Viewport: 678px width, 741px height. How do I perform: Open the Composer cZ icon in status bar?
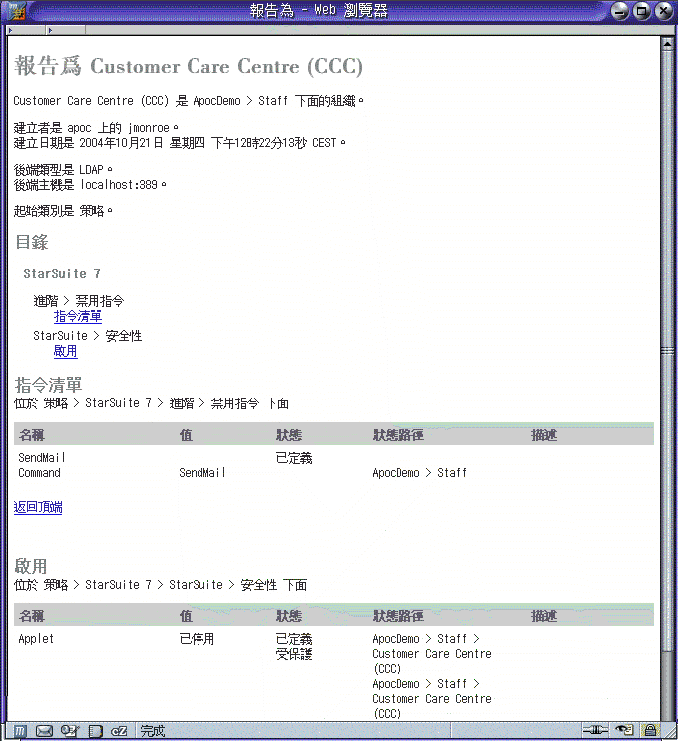click(x=119, y=731)
